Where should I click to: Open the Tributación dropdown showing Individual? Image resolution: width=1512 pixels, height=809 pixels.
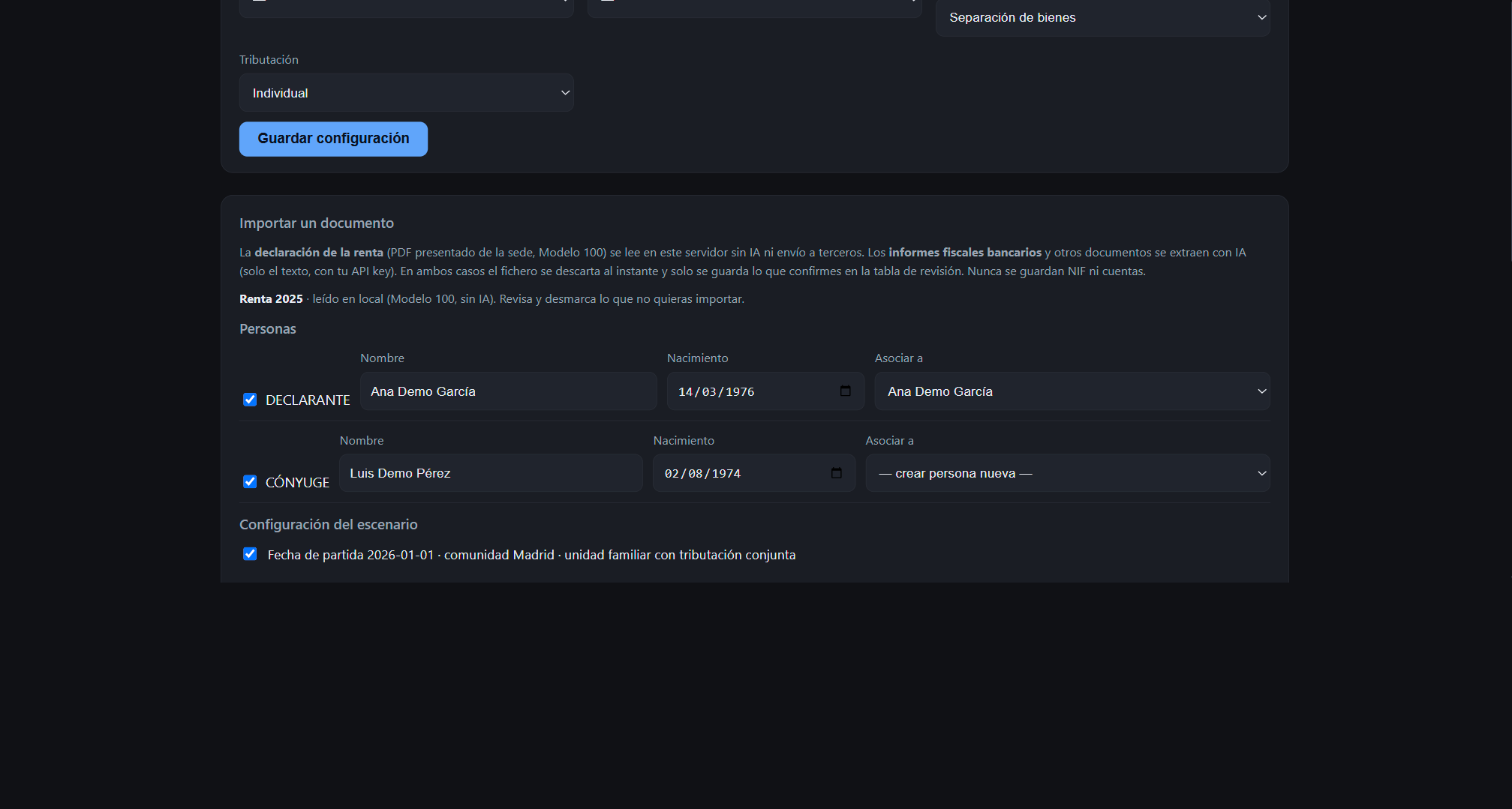click(x=406, y=92)
